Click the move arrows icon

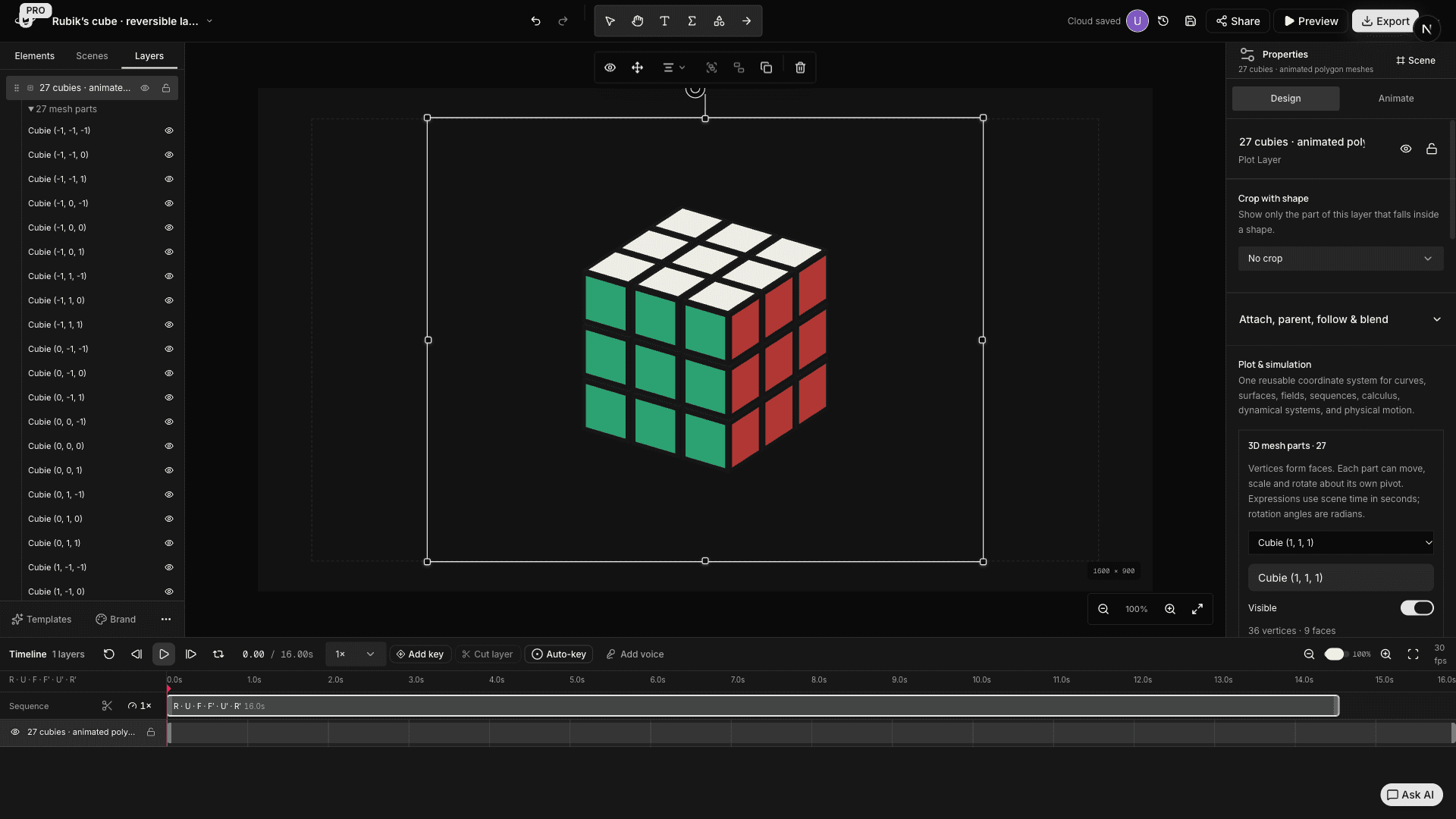pos(637,67)
